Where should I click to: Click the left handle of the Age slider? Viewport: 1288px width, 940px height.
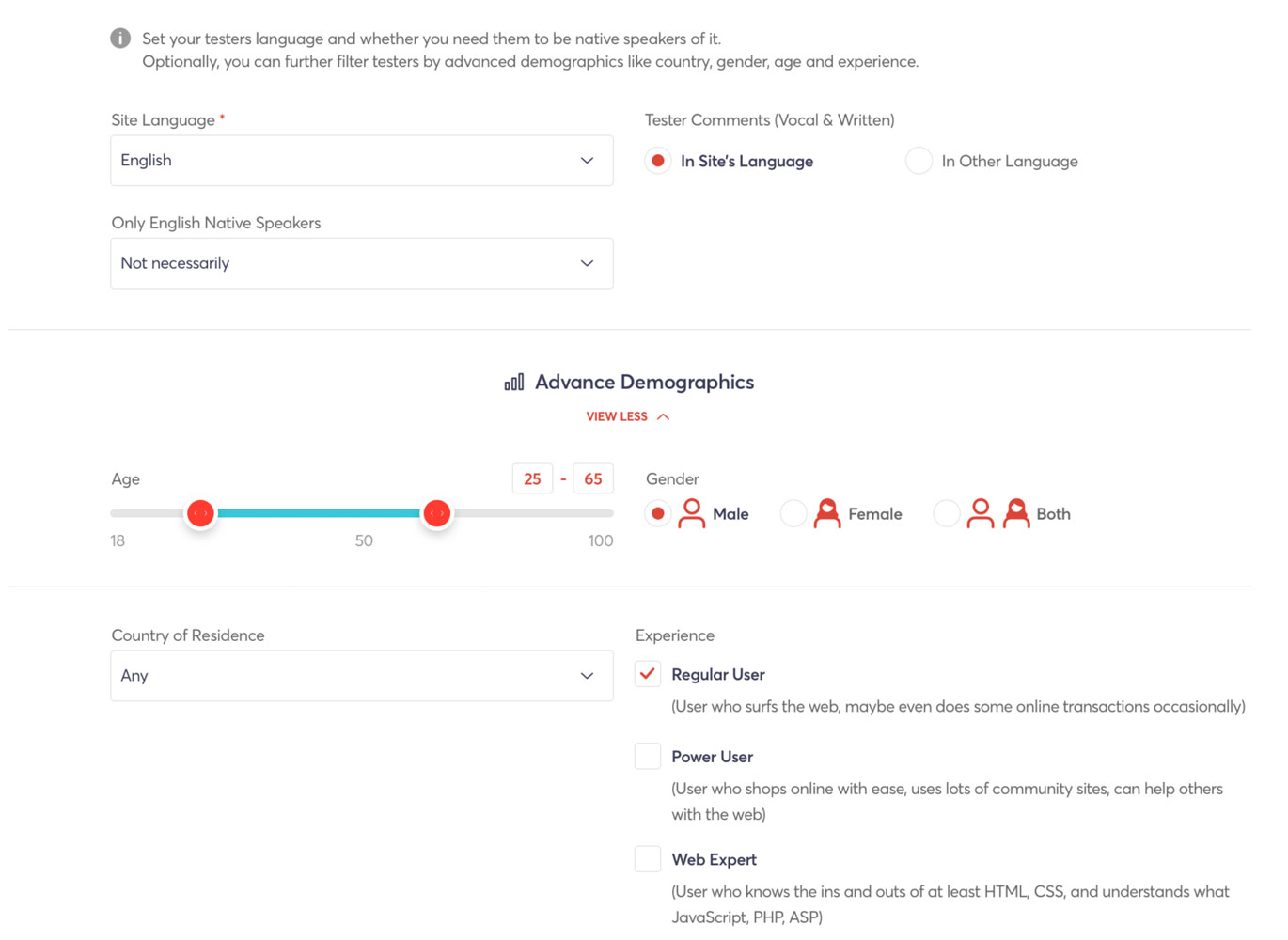(200, 513)
